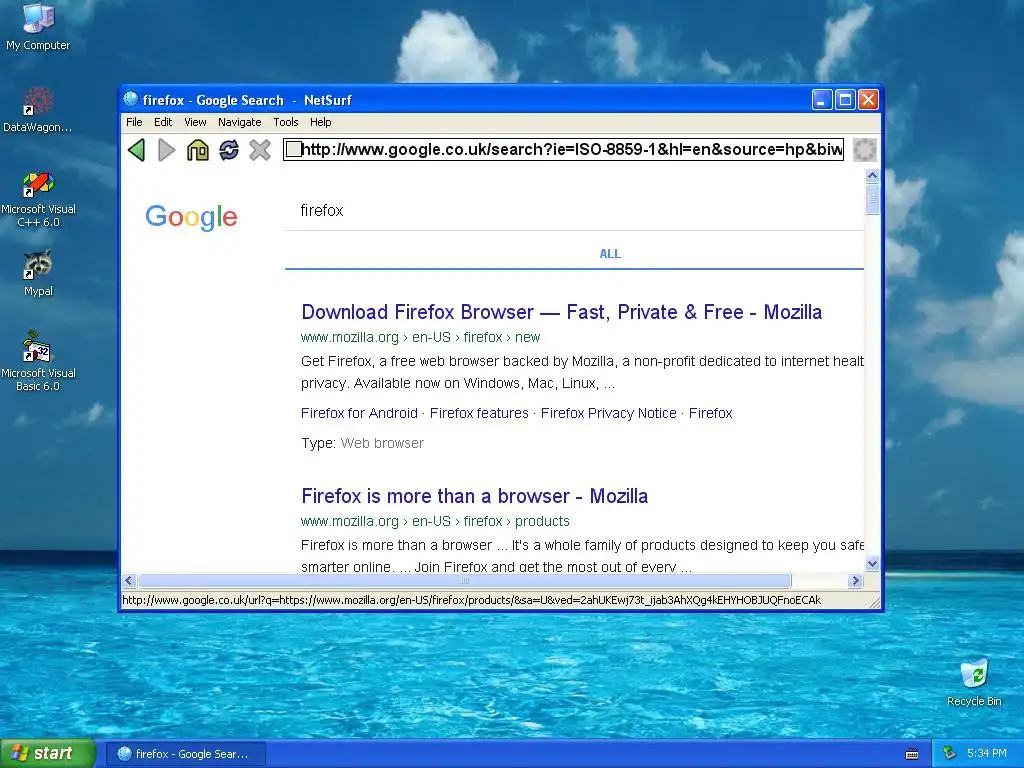Click the horizontal scrollbar right arrow
The image size is (1024, 768).
(856, 581)
